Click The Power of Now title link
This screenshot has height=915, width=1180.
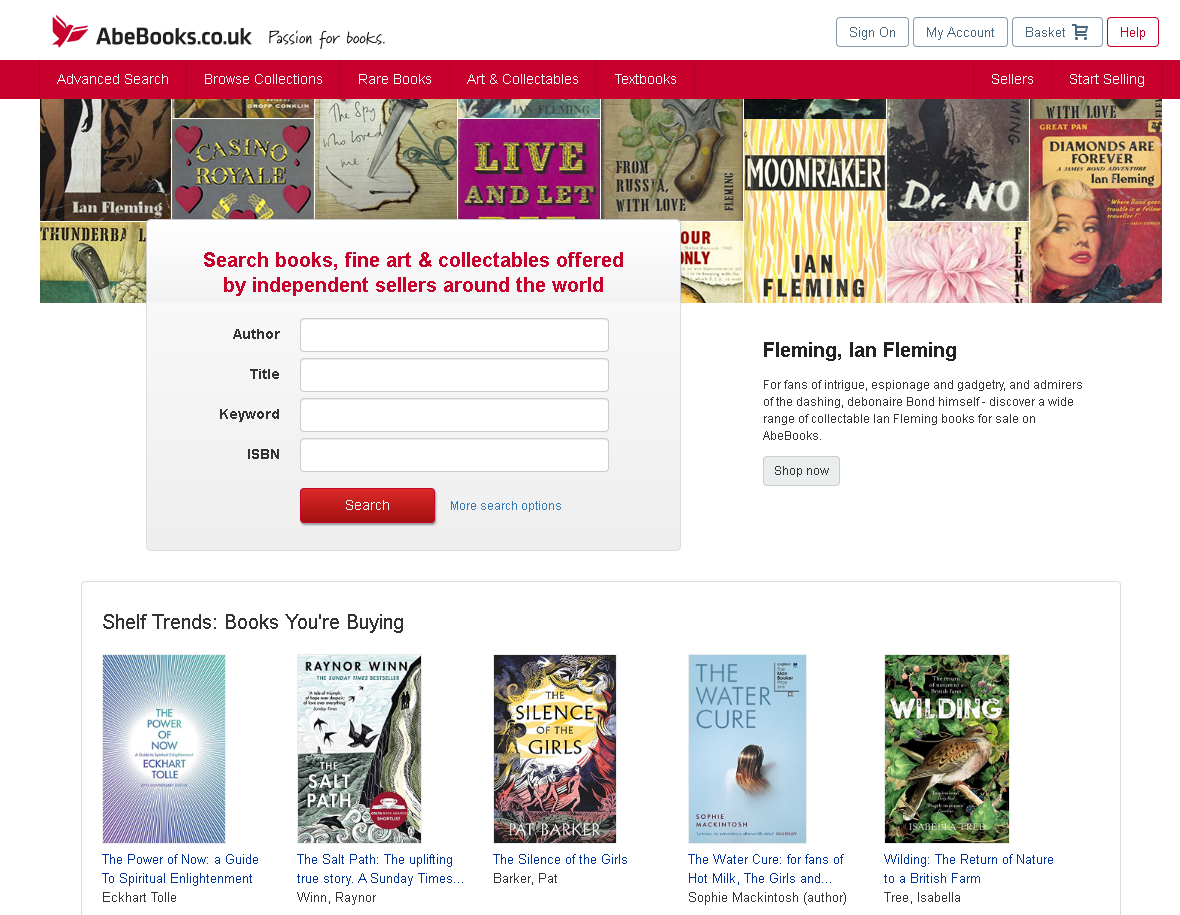[x=180, y=868]
